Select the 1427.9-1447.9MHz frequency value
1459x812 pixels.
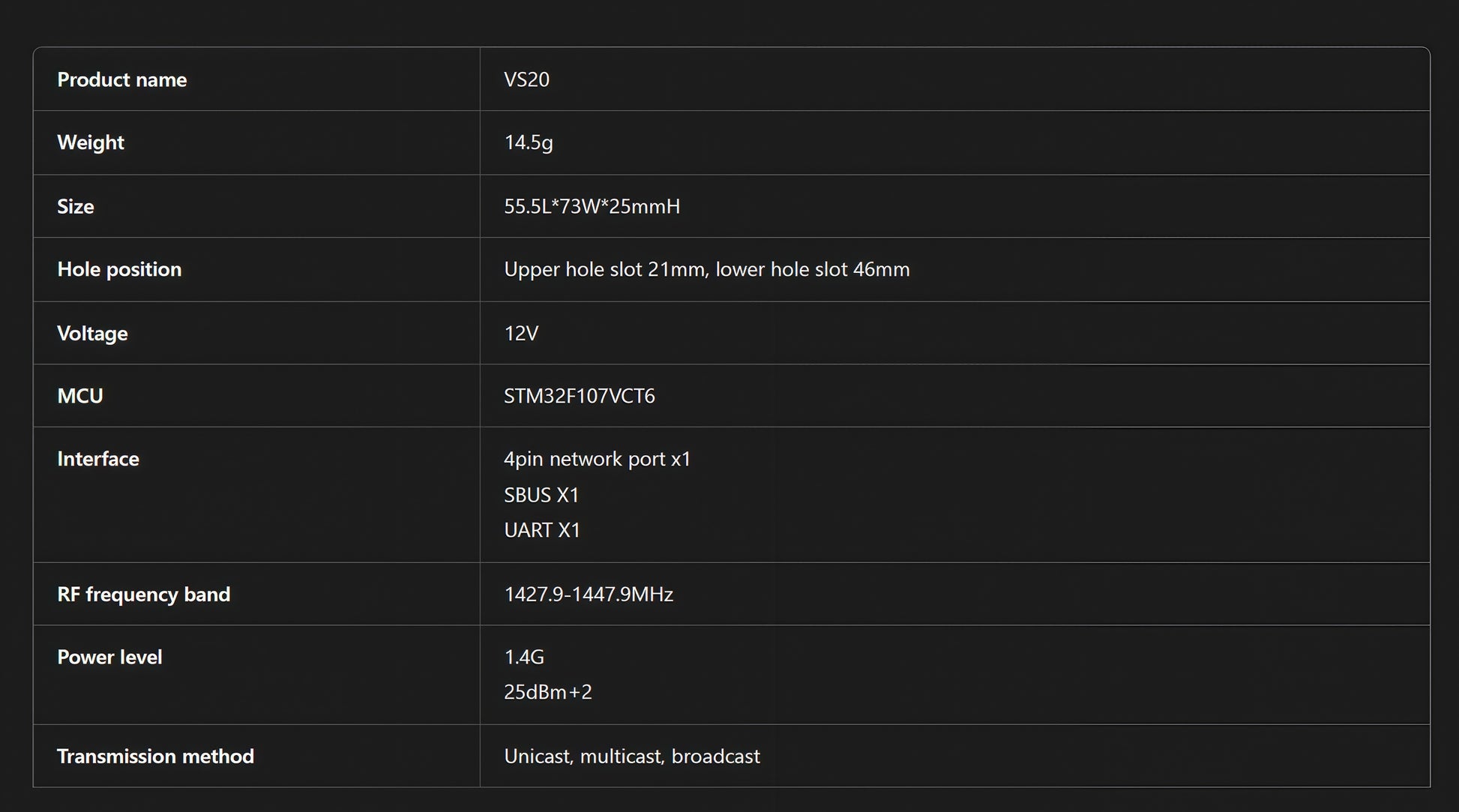[589, 594]
